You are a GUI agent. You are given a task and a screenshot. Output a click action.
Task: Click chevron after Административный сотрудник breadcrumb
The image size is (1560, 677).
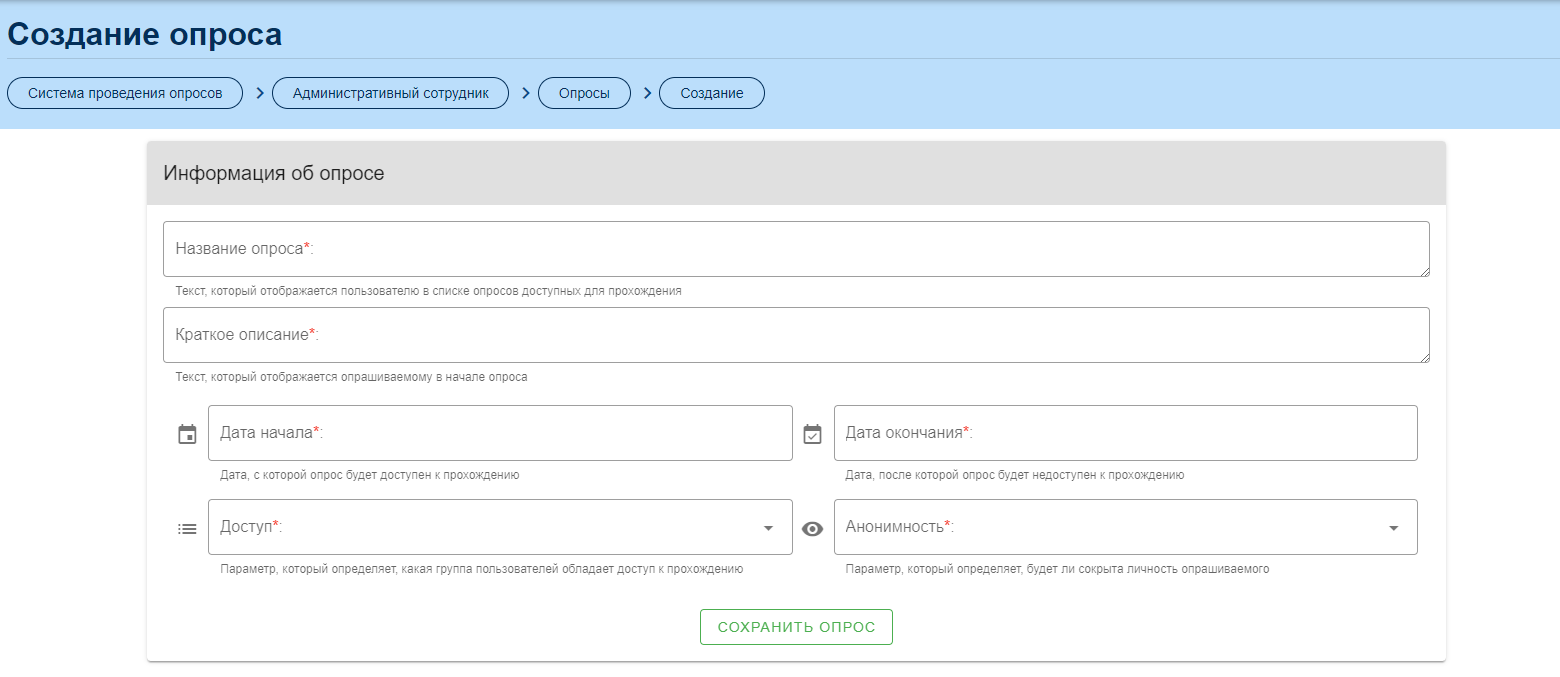(525, 93)
